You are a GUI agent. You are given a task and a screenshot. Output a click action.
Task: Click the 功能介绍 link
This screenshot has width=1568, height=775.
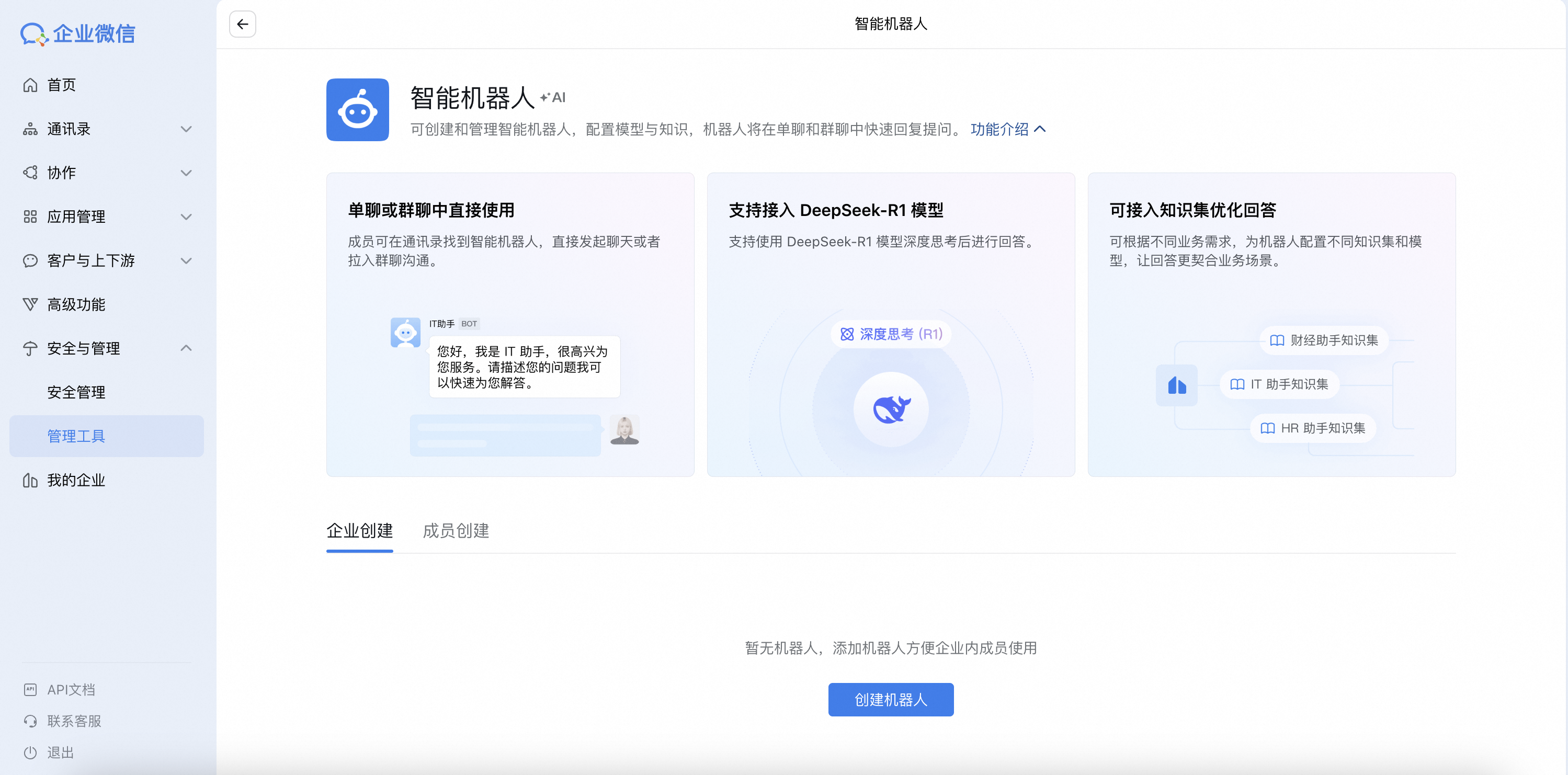(999, 129)
